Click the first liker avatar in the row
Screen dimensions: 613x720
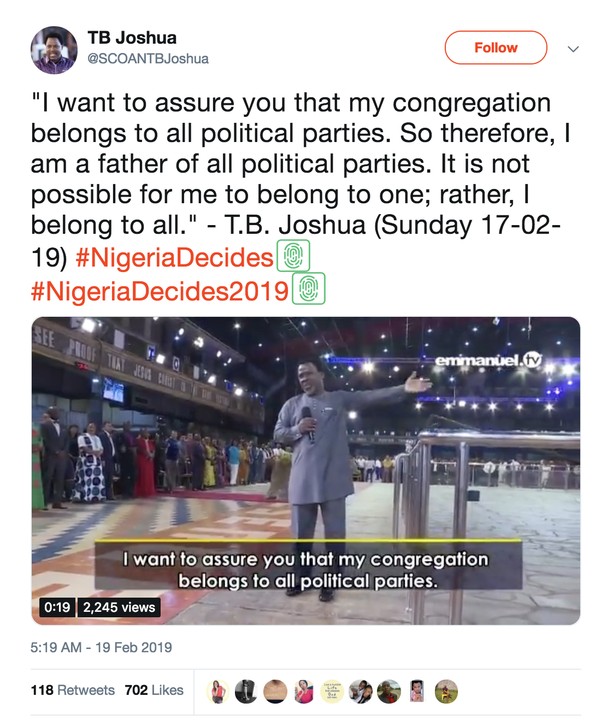(x=217, y=690)
